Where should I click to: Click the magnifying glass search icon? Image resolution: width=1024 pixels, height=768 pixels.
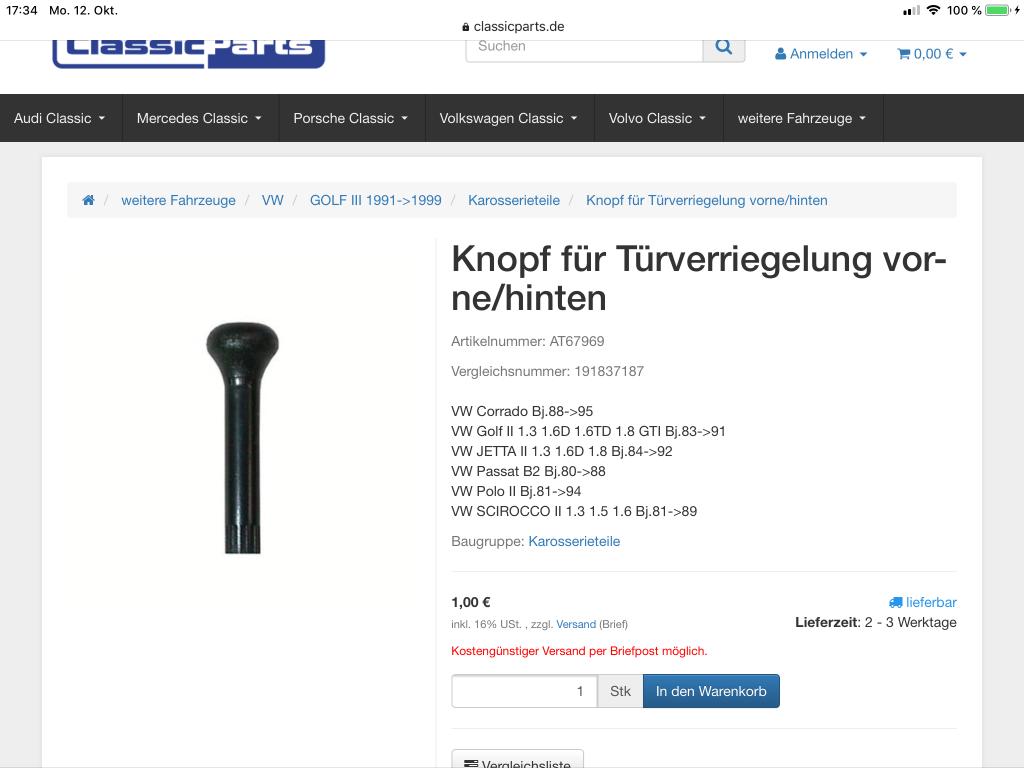click(724, 47)
